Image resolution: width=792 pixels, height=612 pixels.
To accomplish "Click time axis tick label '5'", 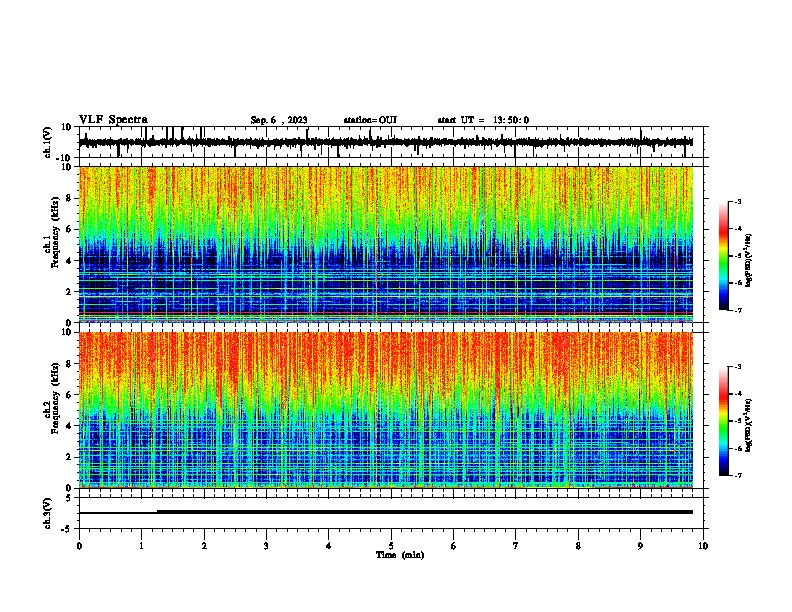I will pyautogui.click(x=391, y=546).
